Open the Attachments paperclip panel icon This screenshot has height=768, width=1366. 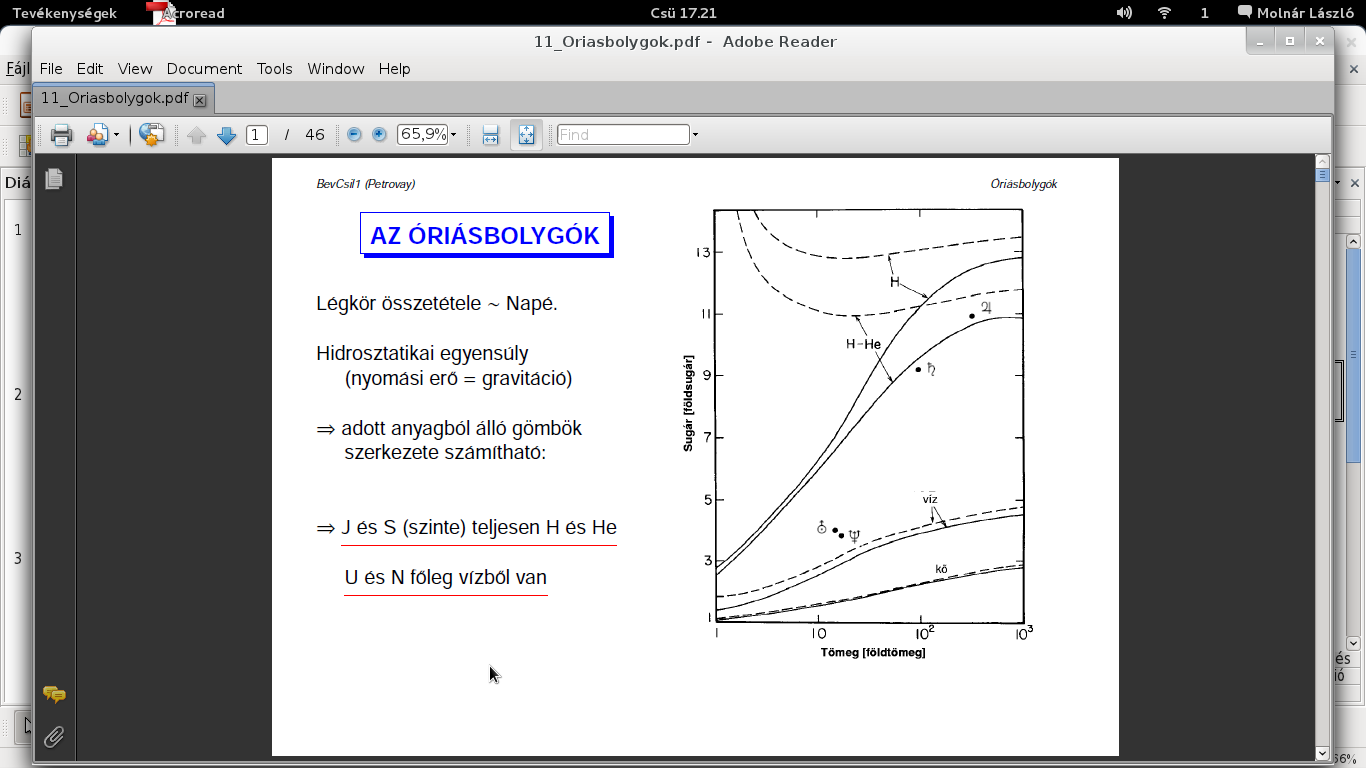point(54,737)
